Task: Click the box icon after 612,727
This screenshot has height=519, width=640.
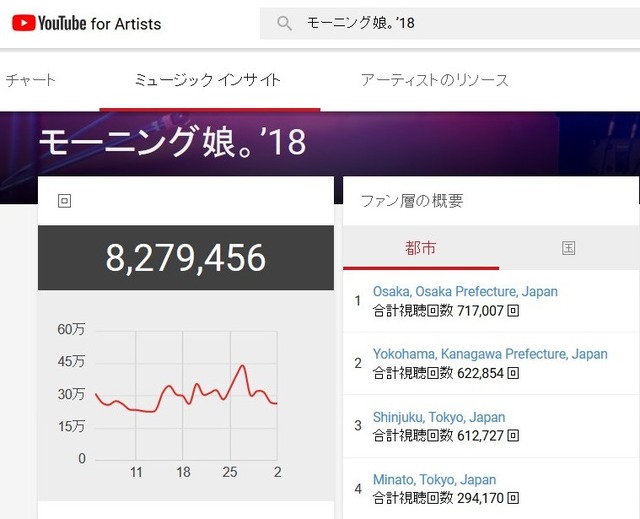Action: [513, 436]
